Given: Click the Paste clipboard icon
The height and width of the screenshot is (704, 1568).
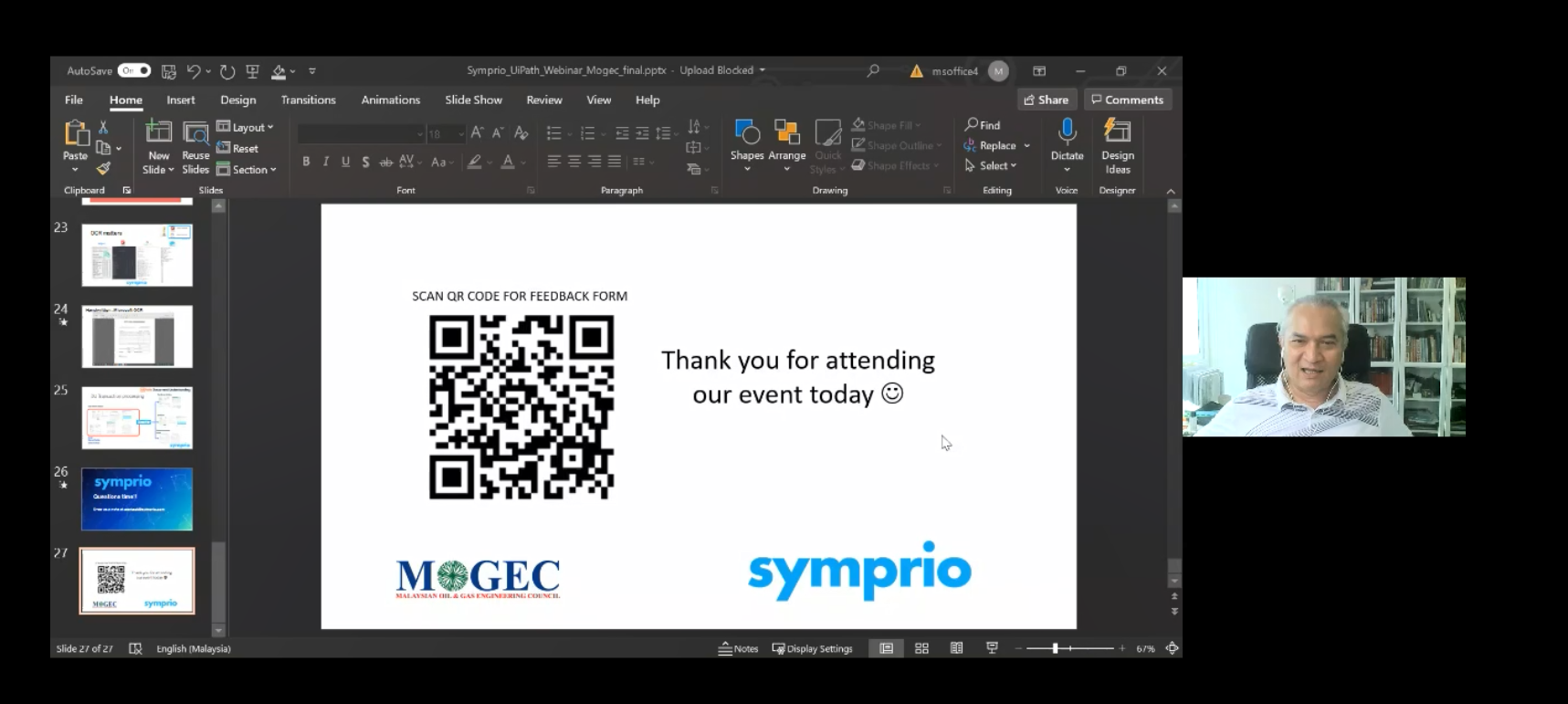Looking at the screenshot, I should point(76,134).
